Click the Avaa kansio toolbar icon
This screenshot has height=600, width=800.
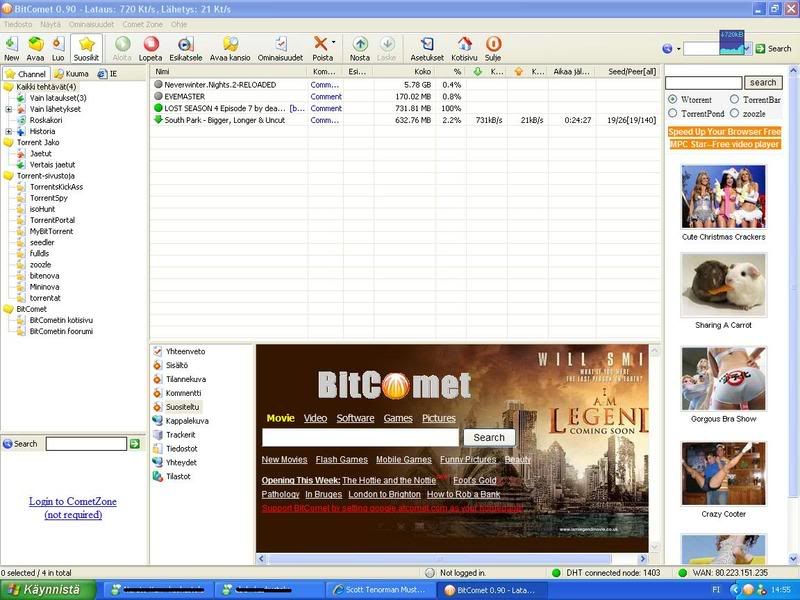(230, 45)
